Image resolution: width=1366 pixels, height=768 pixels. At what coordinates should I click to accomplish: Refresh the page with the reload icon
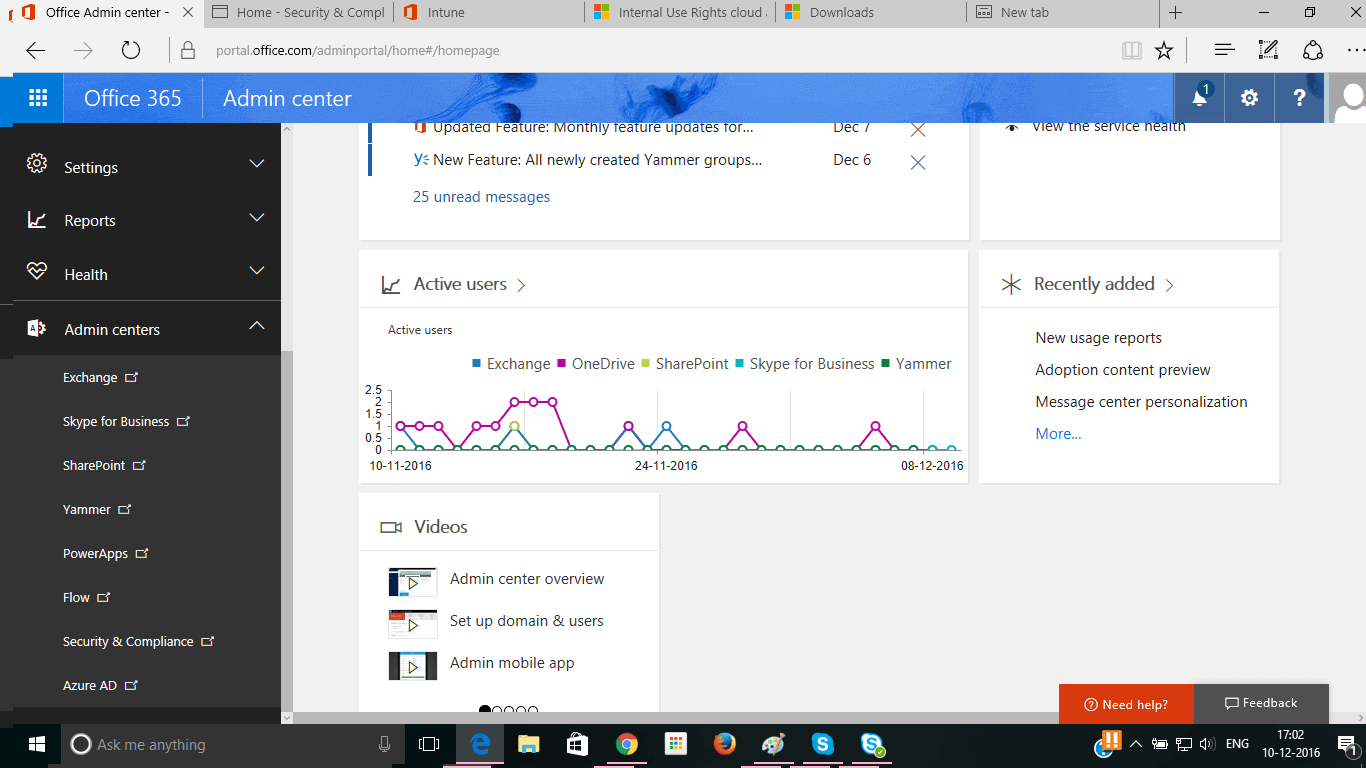click(130, 51)
